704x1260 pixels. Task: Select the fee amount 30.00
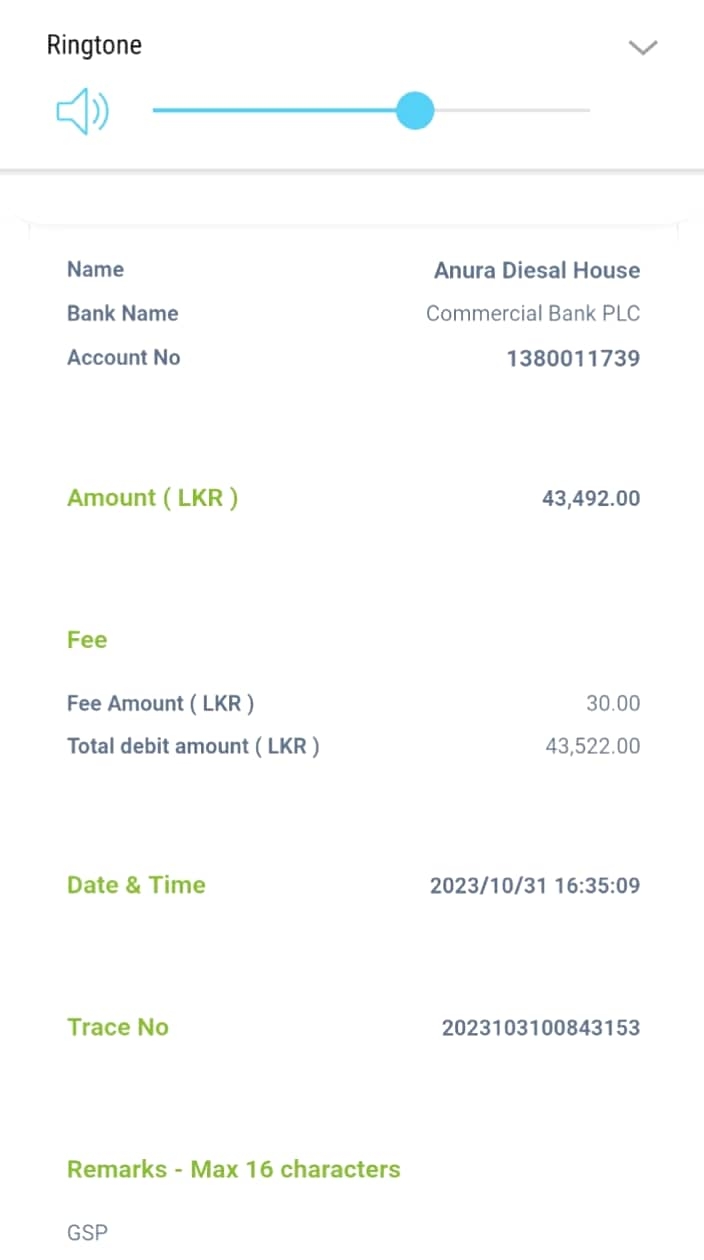(x=612, y=704)
